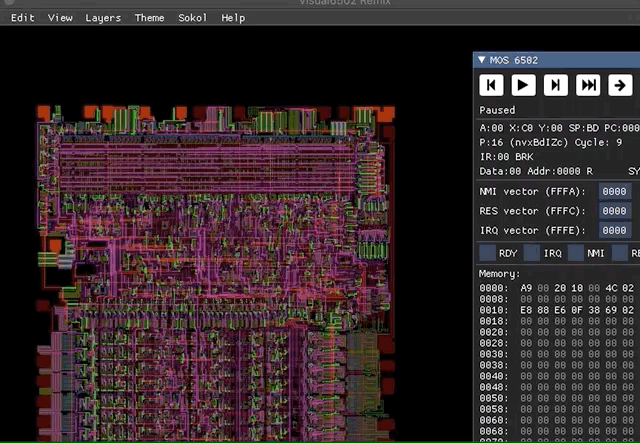Click the '0068:' memory address label
Image resolution: width=640 pixels, height=443 pixels.
click(x=494, y=431)
